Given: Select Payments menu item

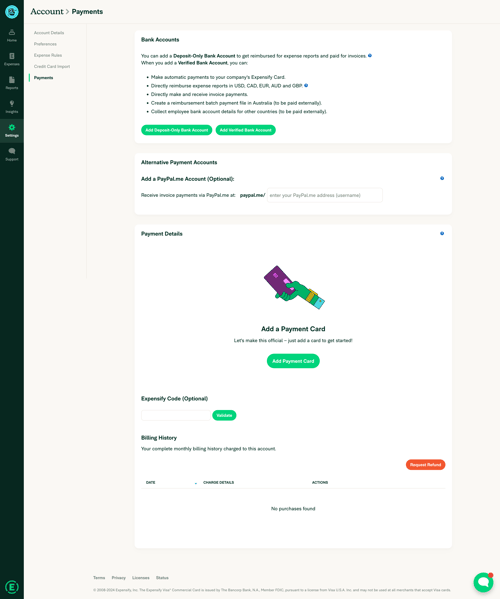Looking at the screenshot, I should [x=44, y=78].
